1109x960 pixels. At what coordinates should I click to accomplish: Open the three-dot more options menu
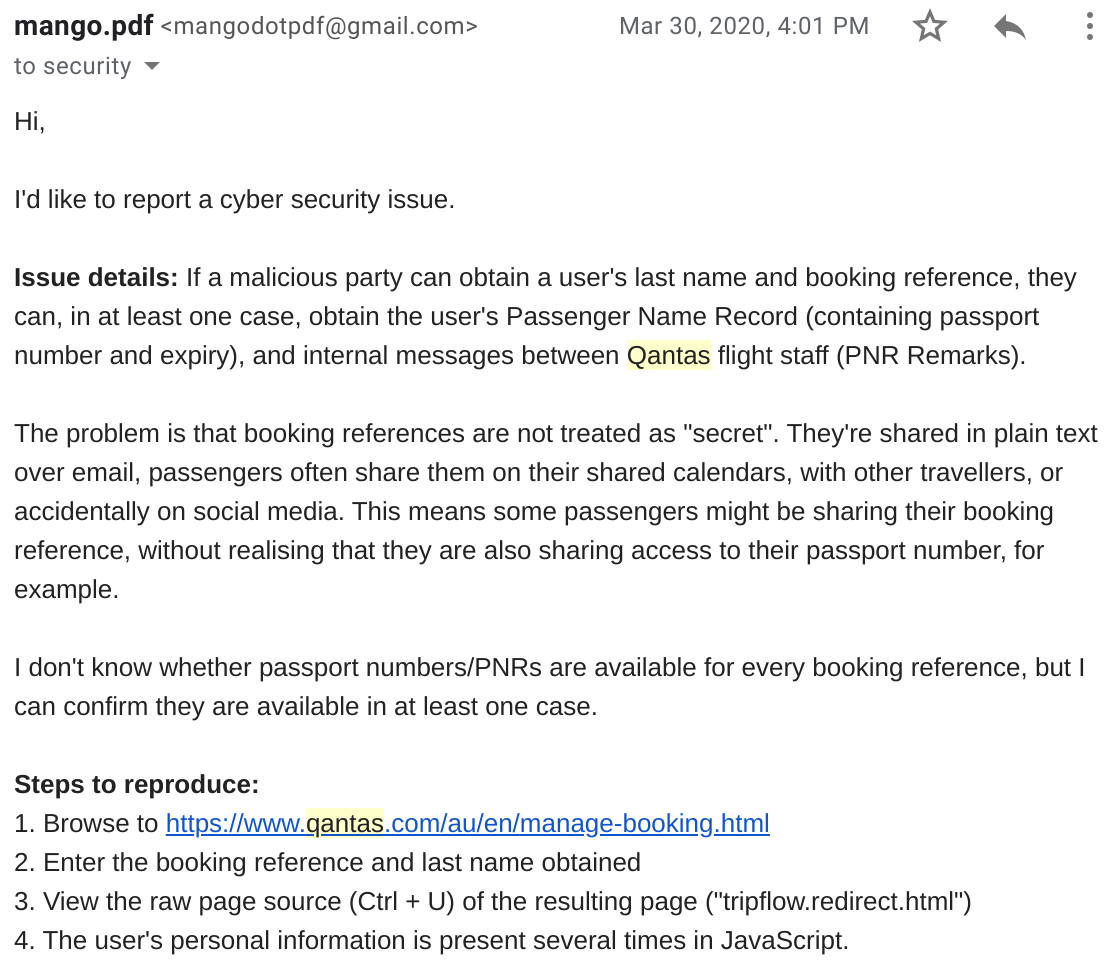(1089, 27)
